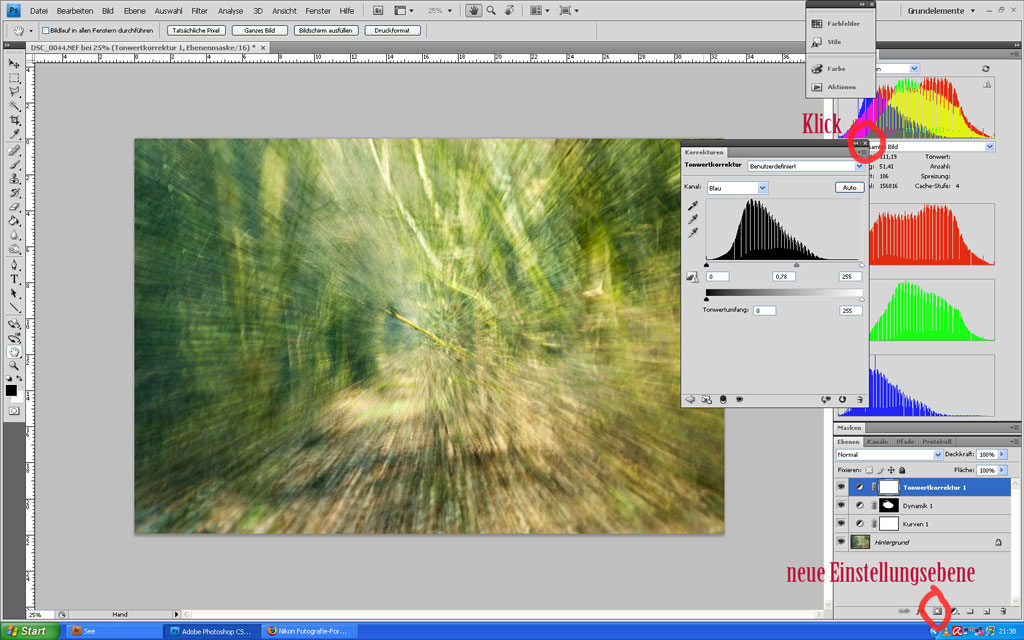Open the Aktionen panel
The width and height of the screenshot is (1024, 640).
840,87
